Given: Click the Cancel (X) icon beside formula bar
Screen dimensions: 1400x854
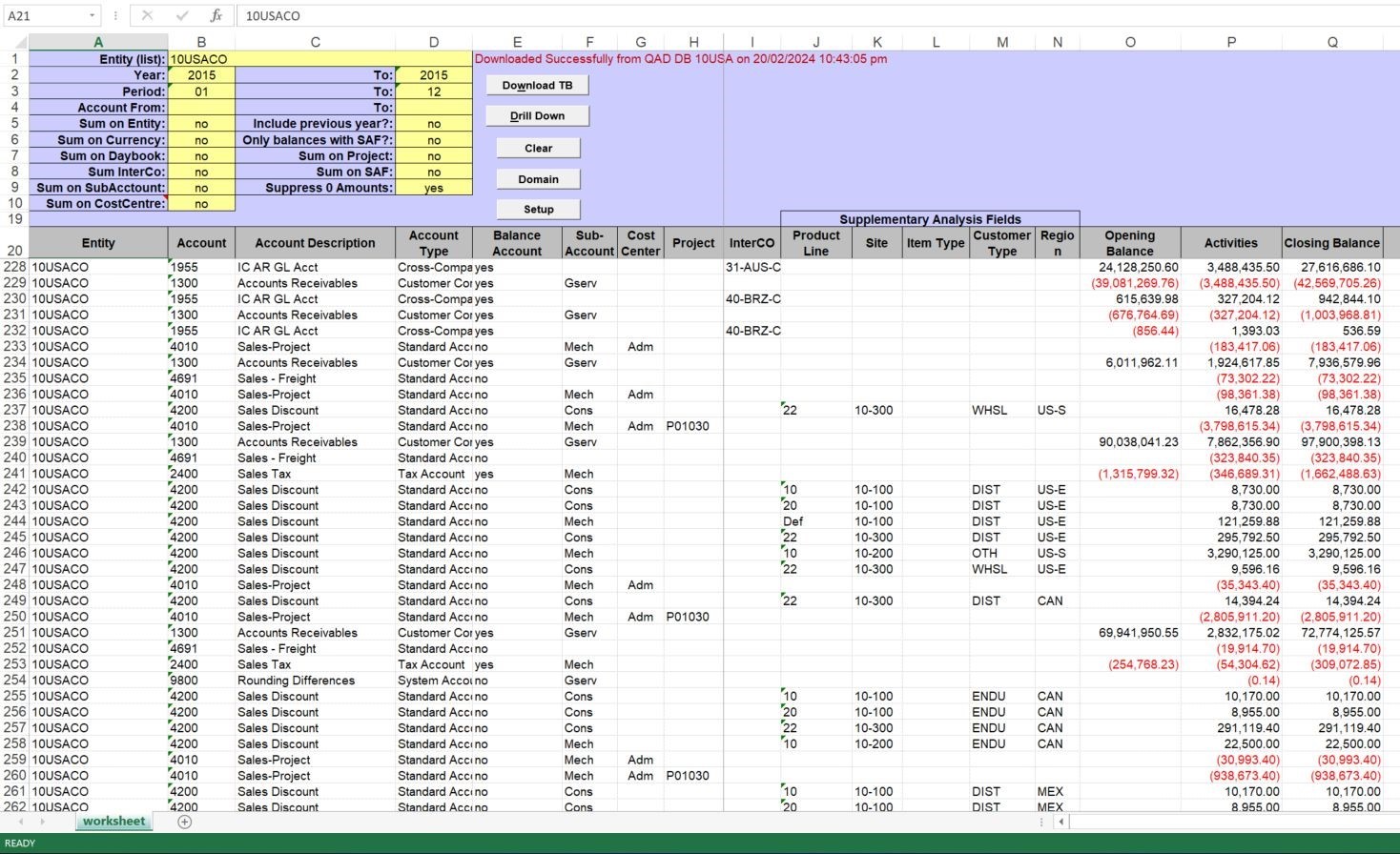Looking at the screenshot, I should 148,15.
